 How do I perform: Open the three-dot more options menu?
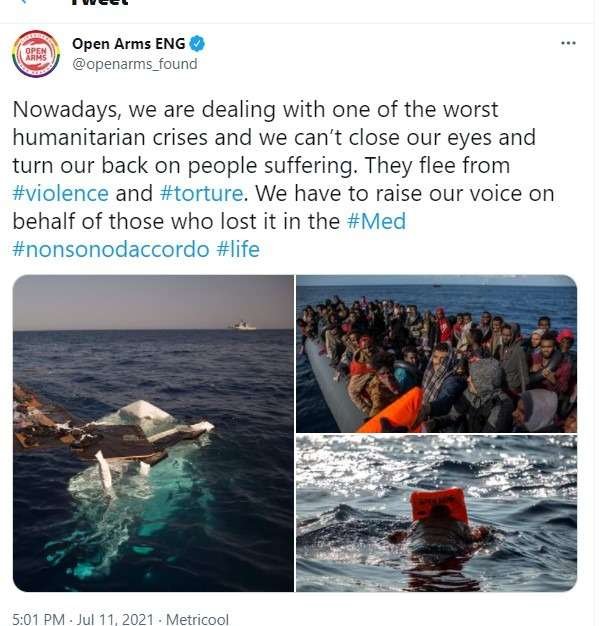point(568,43)
